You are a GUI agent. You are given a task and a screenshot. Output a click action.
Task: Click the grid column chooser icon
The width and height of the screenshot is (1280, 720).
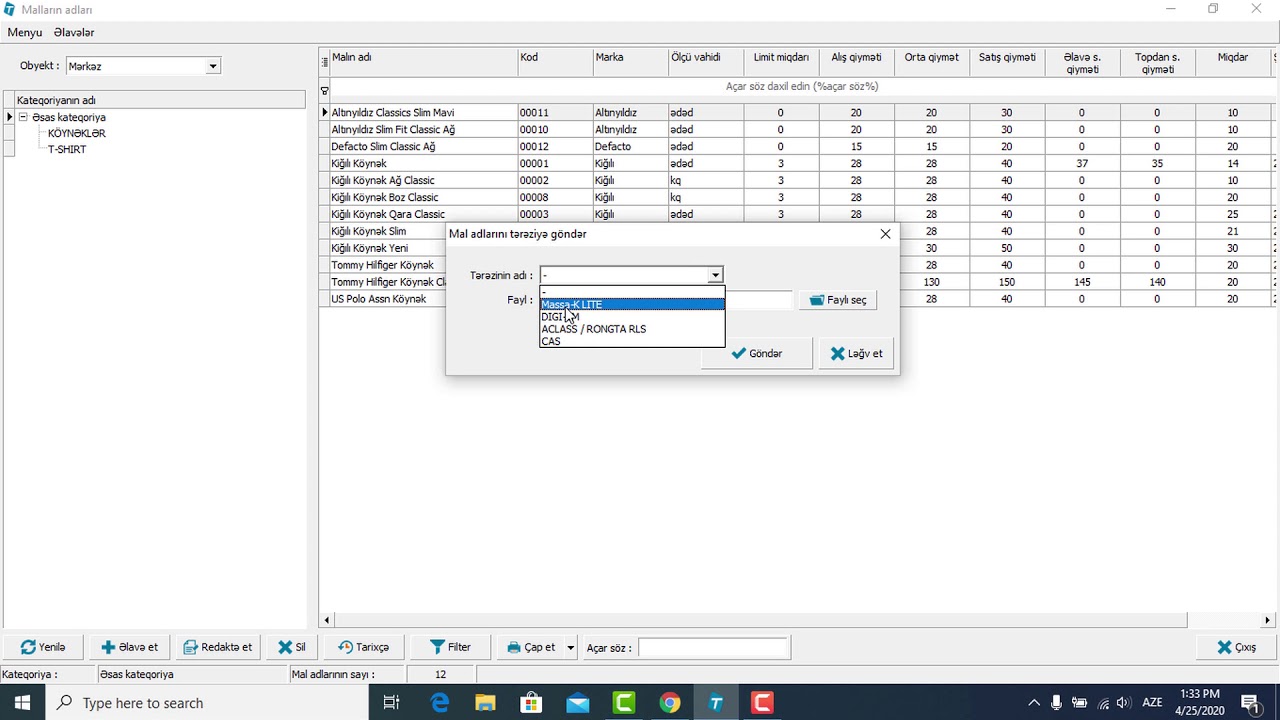click(324, 62)
